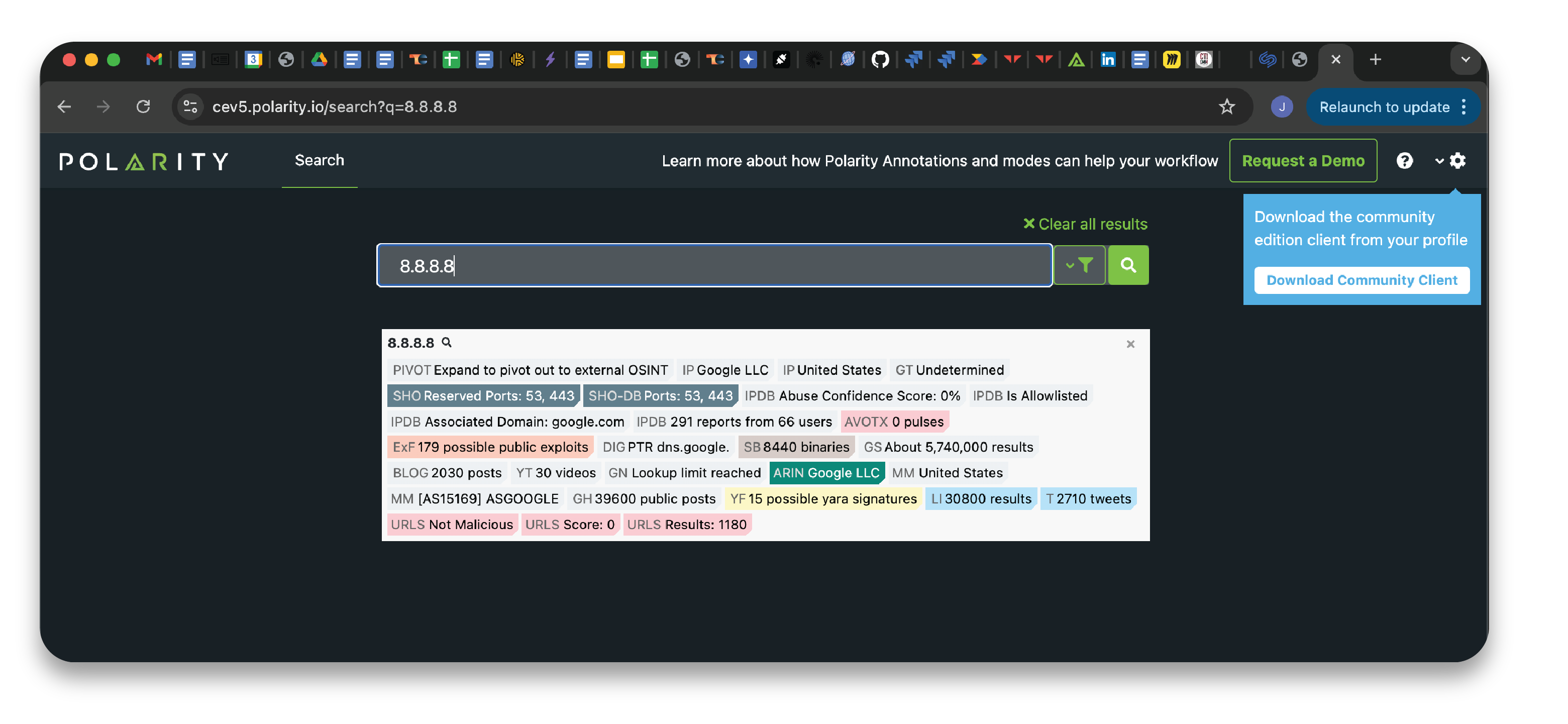Screen dimensions: 1568x724
Task: Open GH 39600 public posts tag
Action: click(644, 499)
